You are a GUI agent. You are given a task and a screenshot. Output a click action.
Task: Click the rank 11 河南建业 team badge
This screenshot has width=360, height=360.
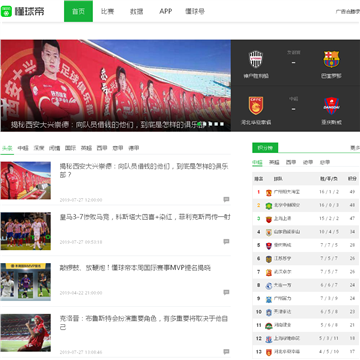pyautogui.click(x=269, y=325)
